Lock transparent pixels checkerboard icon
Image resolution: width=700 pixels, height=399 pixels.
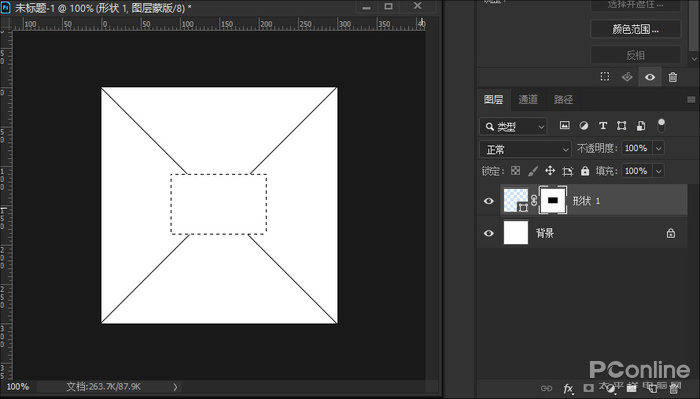[x=516, y=170]
